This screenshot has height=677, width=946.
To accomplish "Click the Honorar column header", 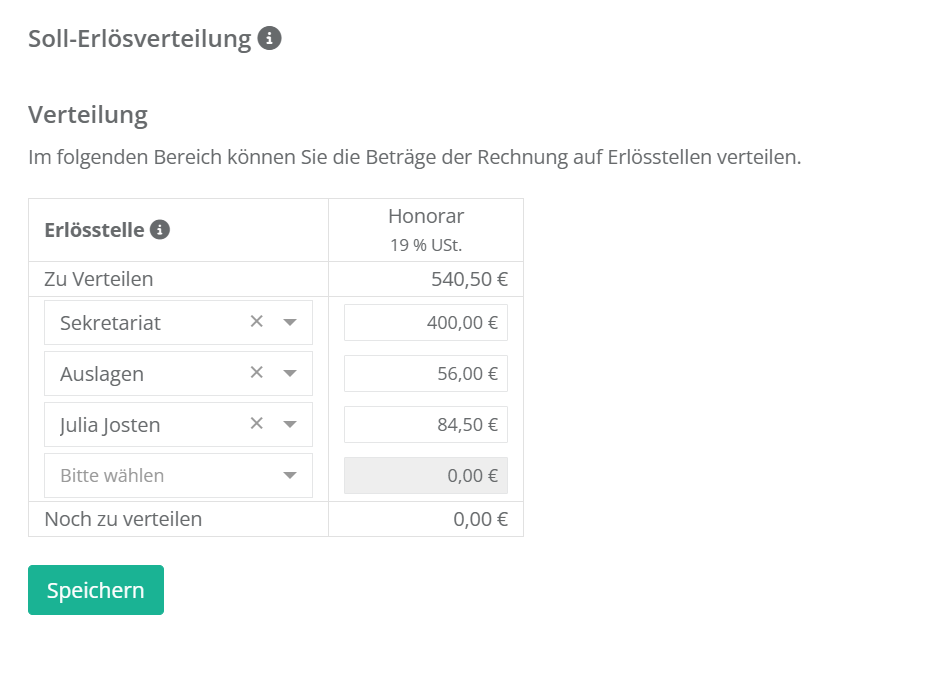I will tap(426, 217).
